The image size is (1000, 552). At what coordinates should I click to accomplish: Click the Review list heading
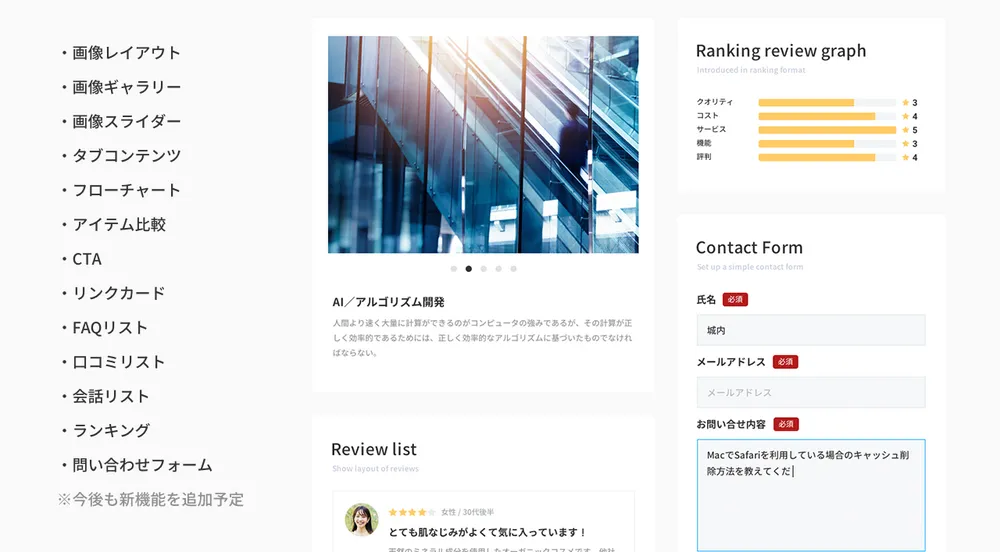[374, 449]
